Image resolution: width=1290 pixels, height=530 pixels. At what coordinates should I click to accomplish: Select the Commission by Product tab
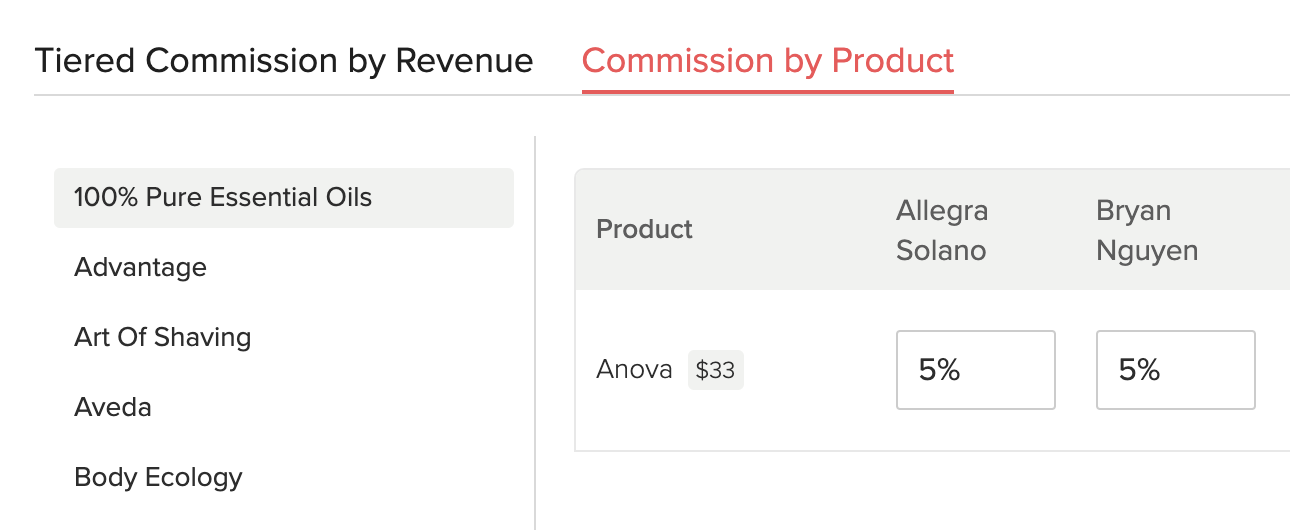(x=768, y=61)
